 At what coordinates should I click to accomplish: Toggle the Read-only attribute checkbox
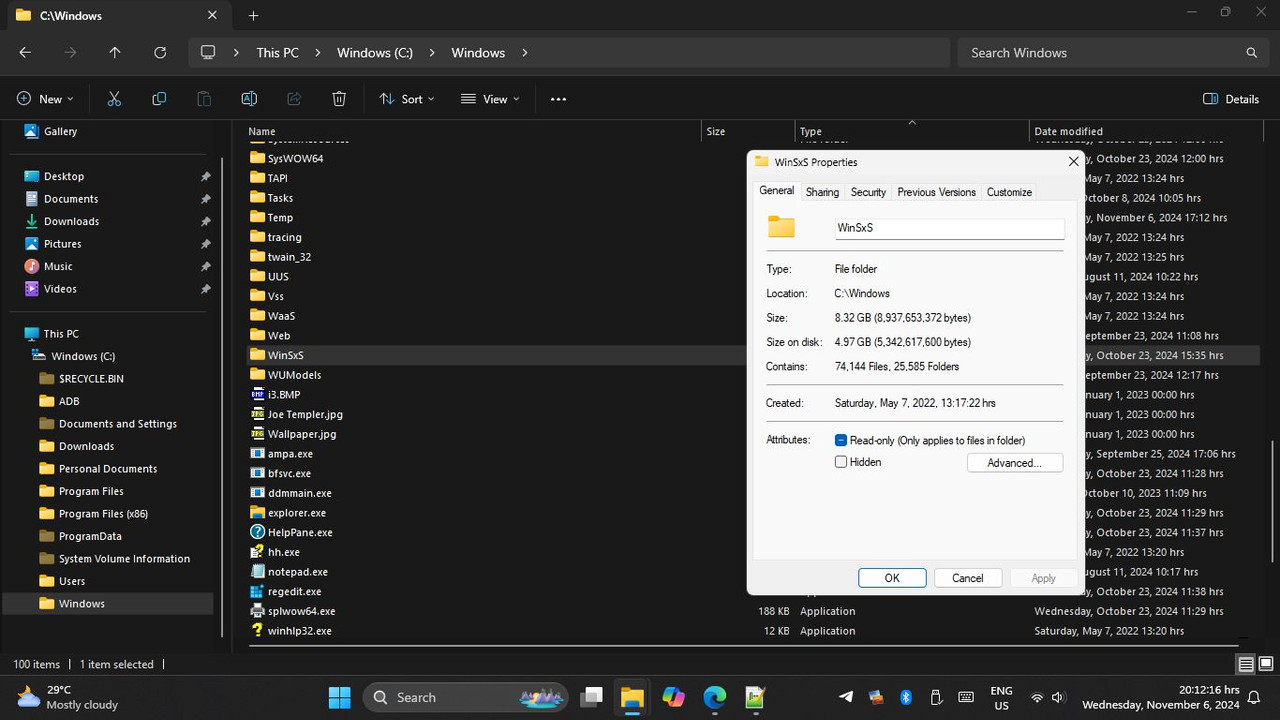[x=841, y=440]
